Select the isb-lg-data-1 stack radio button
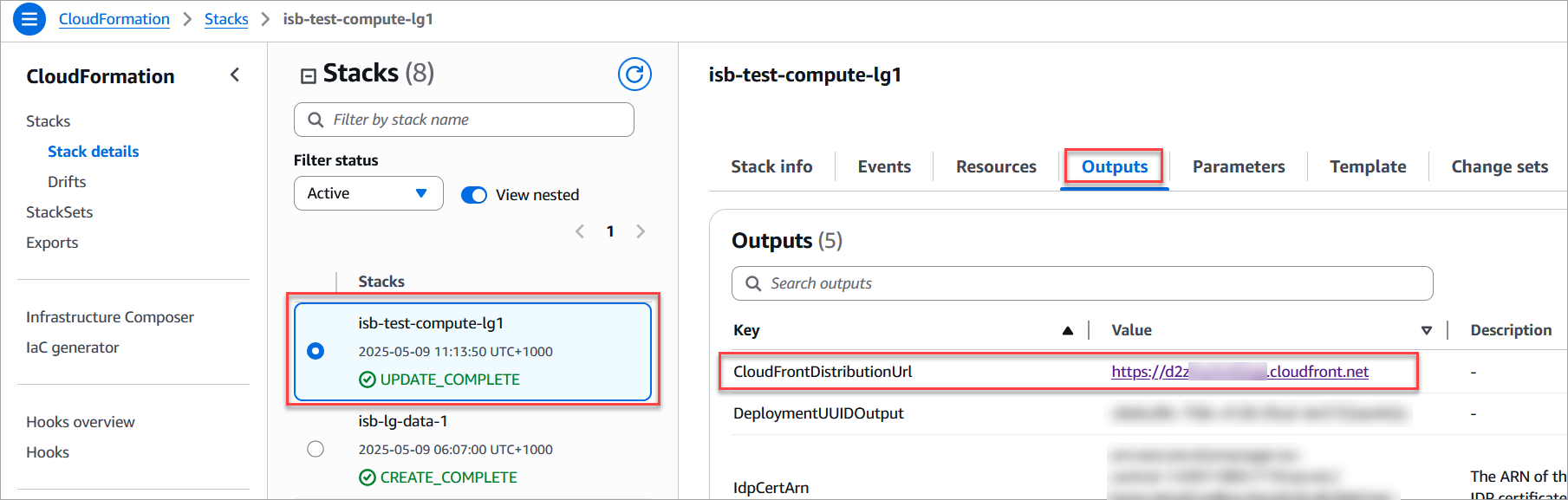The width and height of the screenshot is (1568, 500). tap(316, 449)
